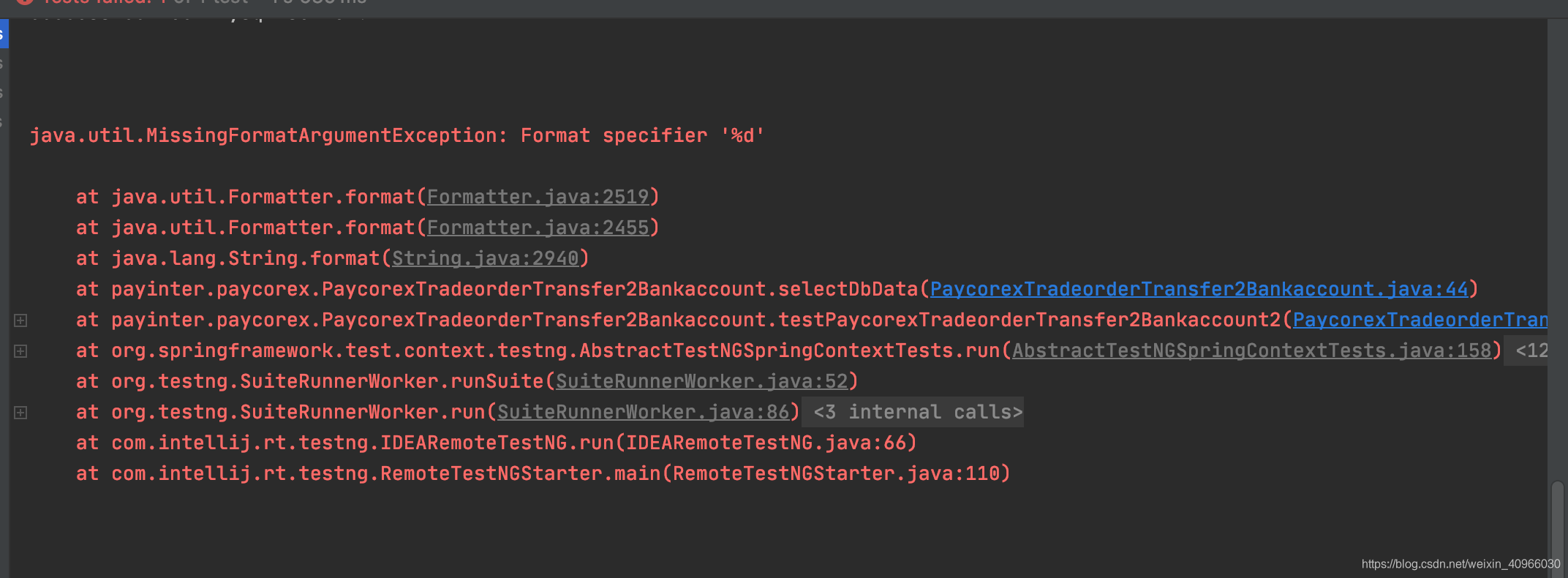The image size is (1568, 578).
Task: Expand fold beside SuiteRunnerWorker.run line
Action: point(20,413)
